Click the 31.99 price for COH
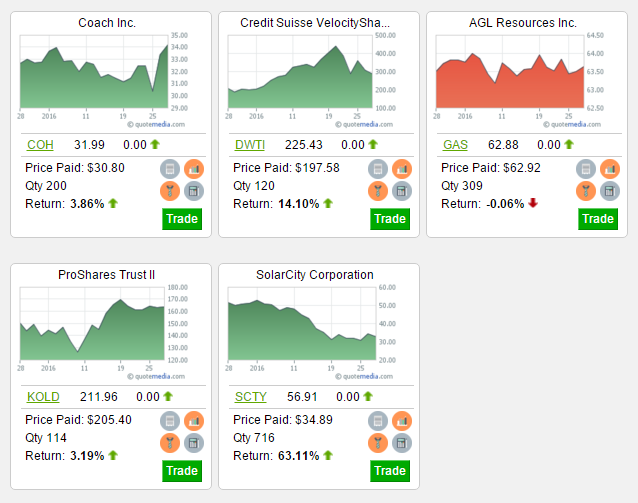638x503 pixels. [x=89, y=145]
